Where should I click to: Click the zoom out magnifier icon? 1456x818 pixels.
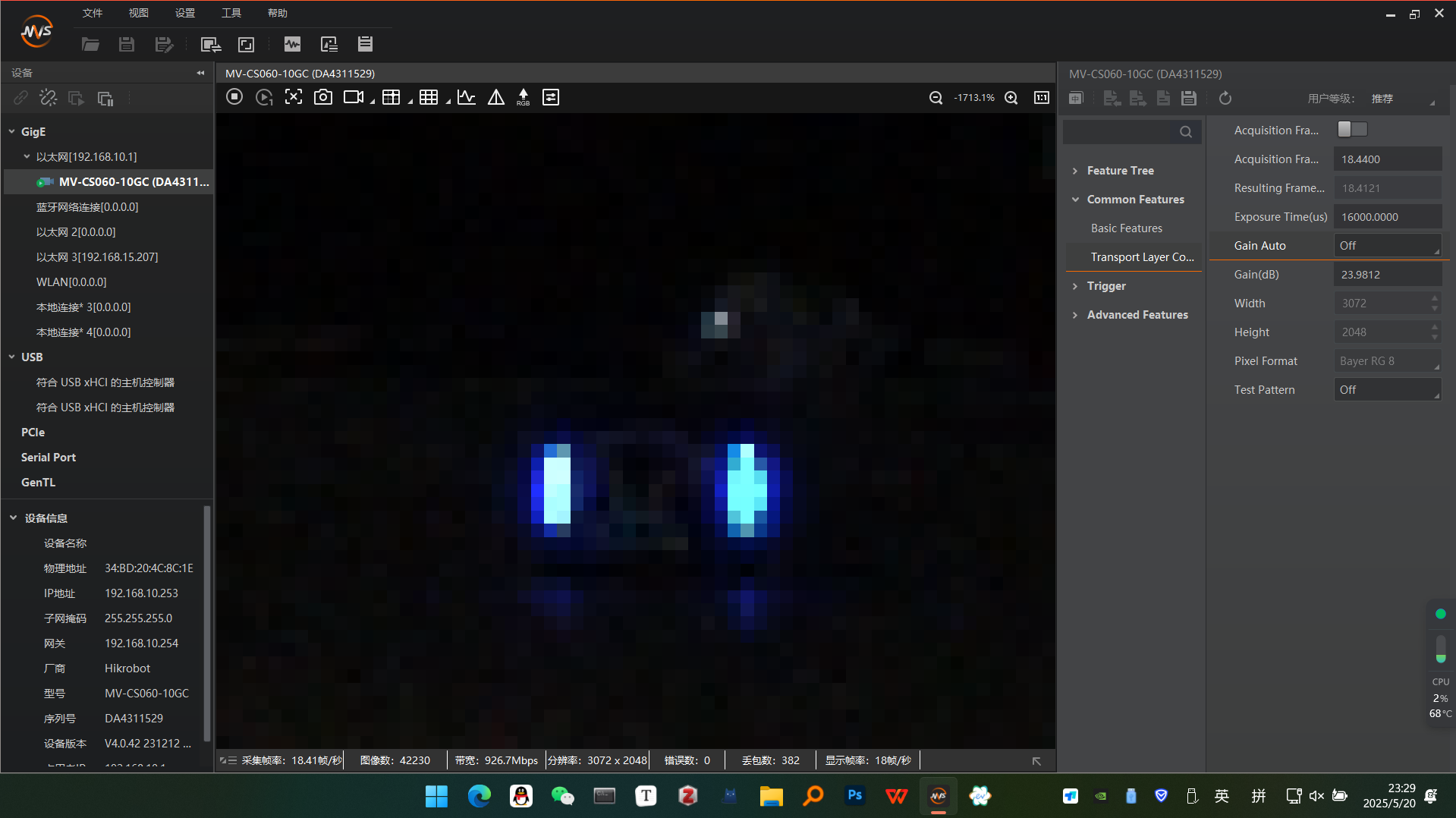click(936, 98)
